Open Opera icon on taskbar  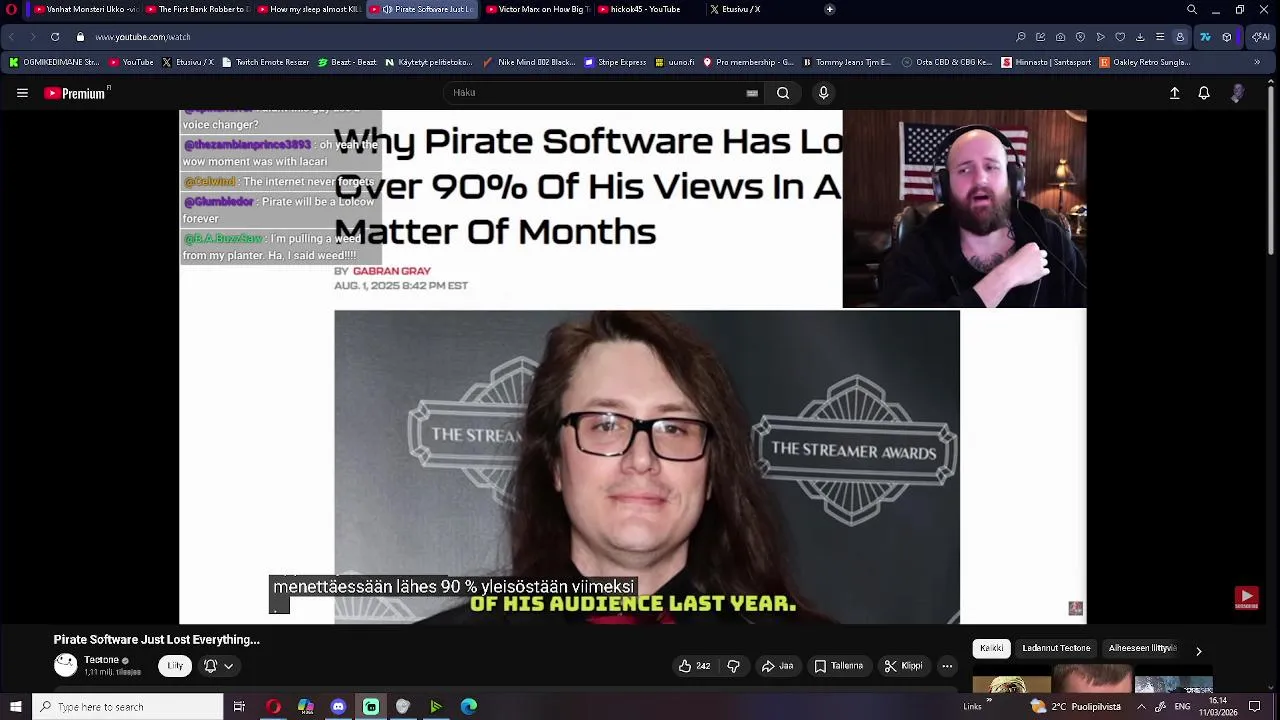tap(273, 707)
